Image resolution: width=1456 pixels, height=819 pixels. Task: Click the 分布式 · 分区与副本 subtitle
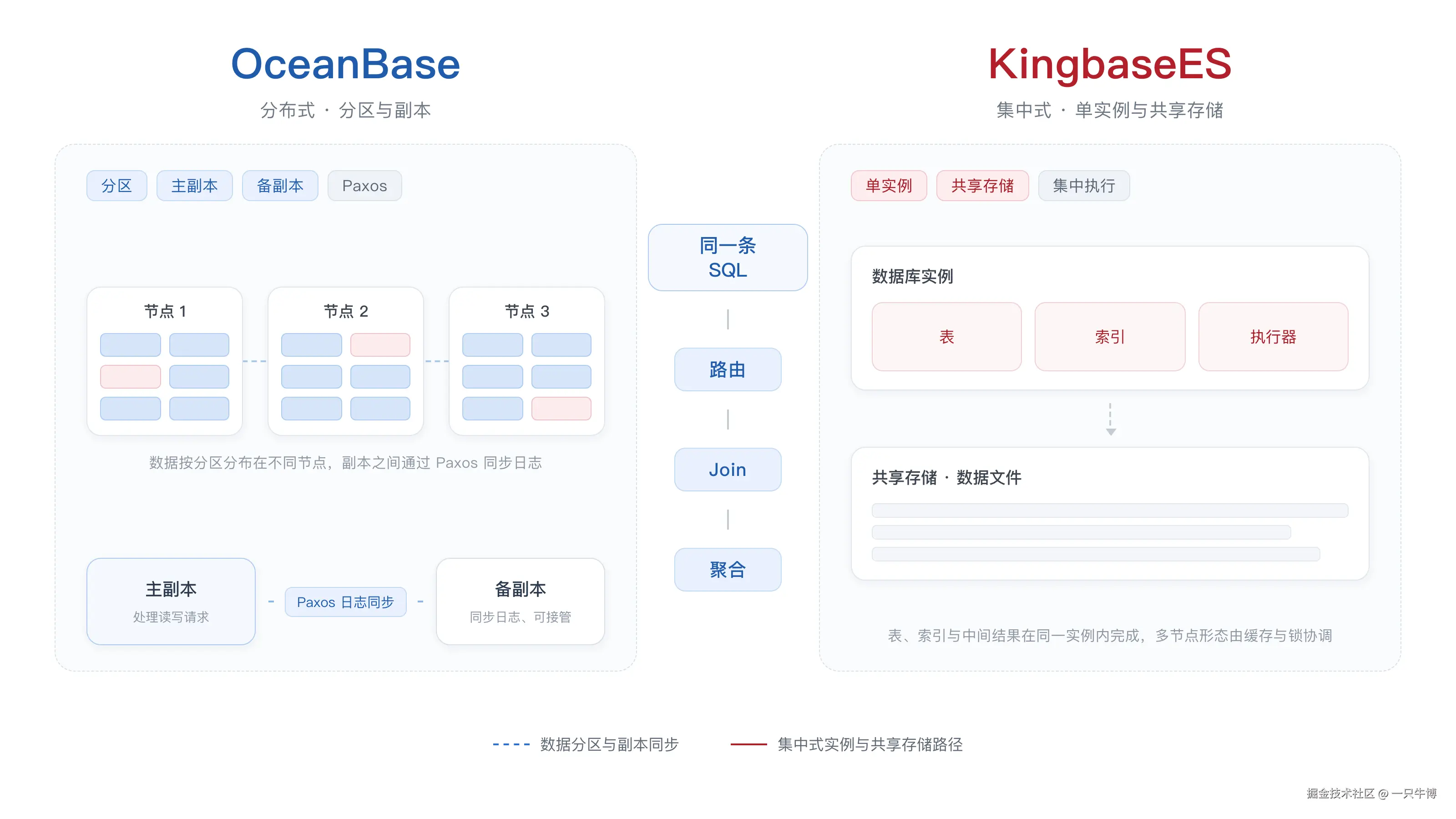pos(345,110)
